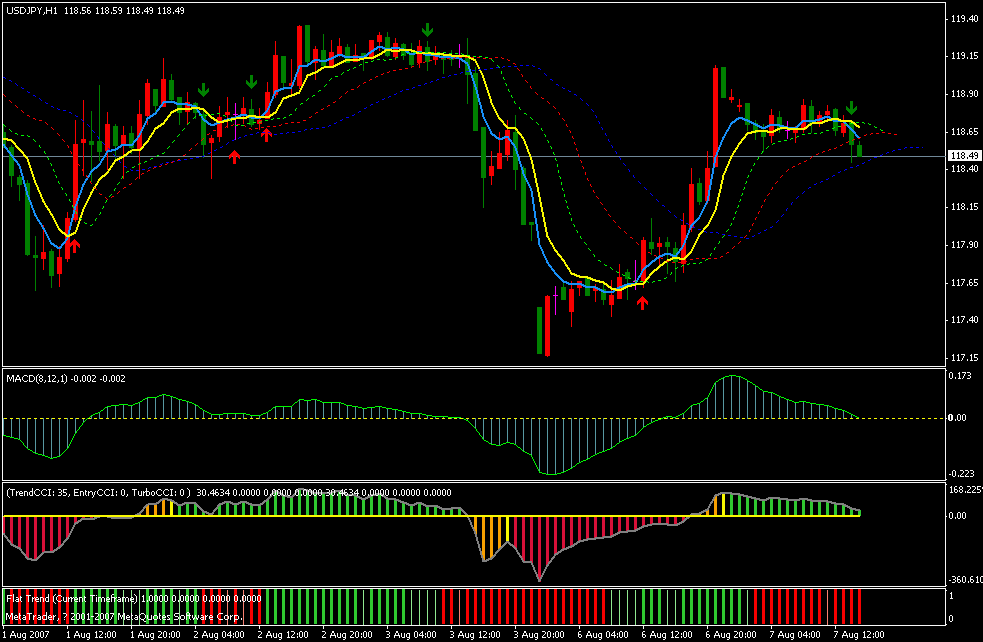Select the red buy arrow below the 6 Aug low

643,298
